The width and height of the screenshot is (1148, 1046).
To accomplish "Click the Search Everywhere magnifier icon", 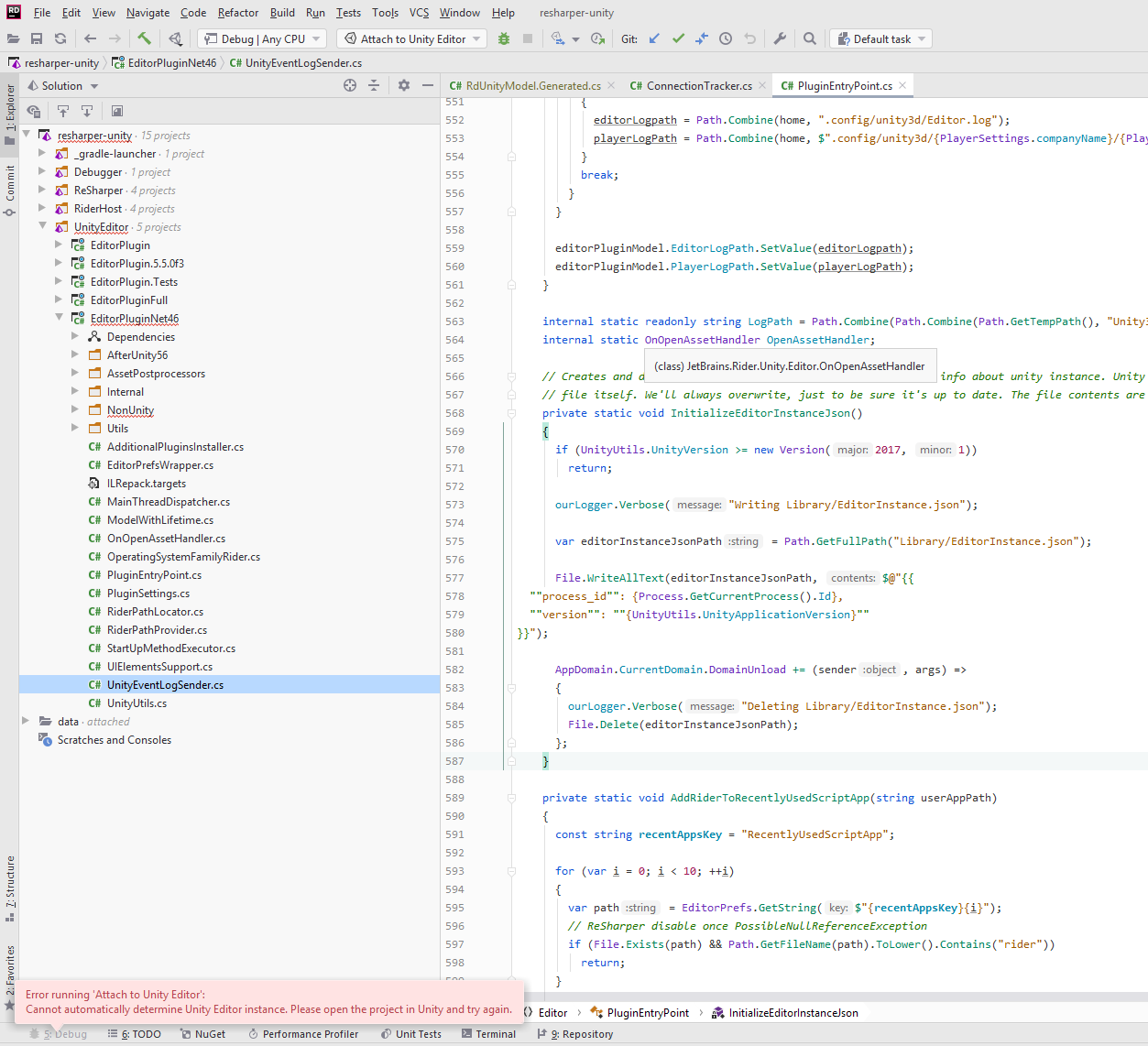I will click(810, 38).
